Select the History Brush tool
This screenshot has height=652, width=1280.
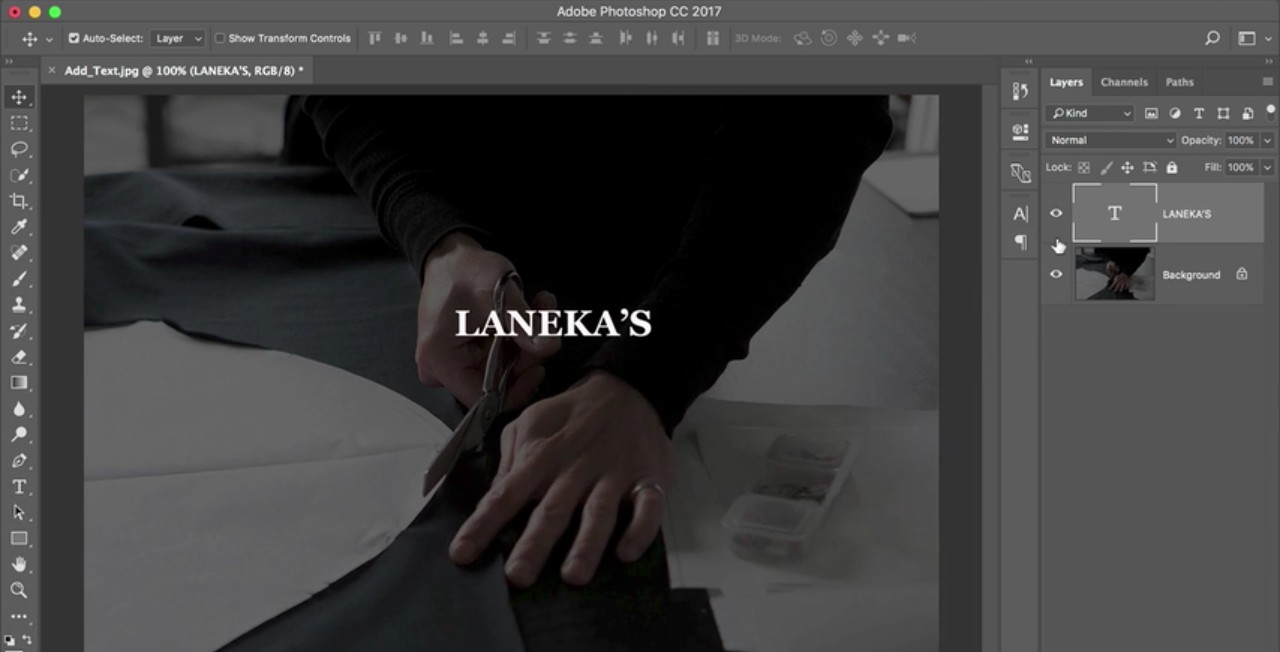19,331
